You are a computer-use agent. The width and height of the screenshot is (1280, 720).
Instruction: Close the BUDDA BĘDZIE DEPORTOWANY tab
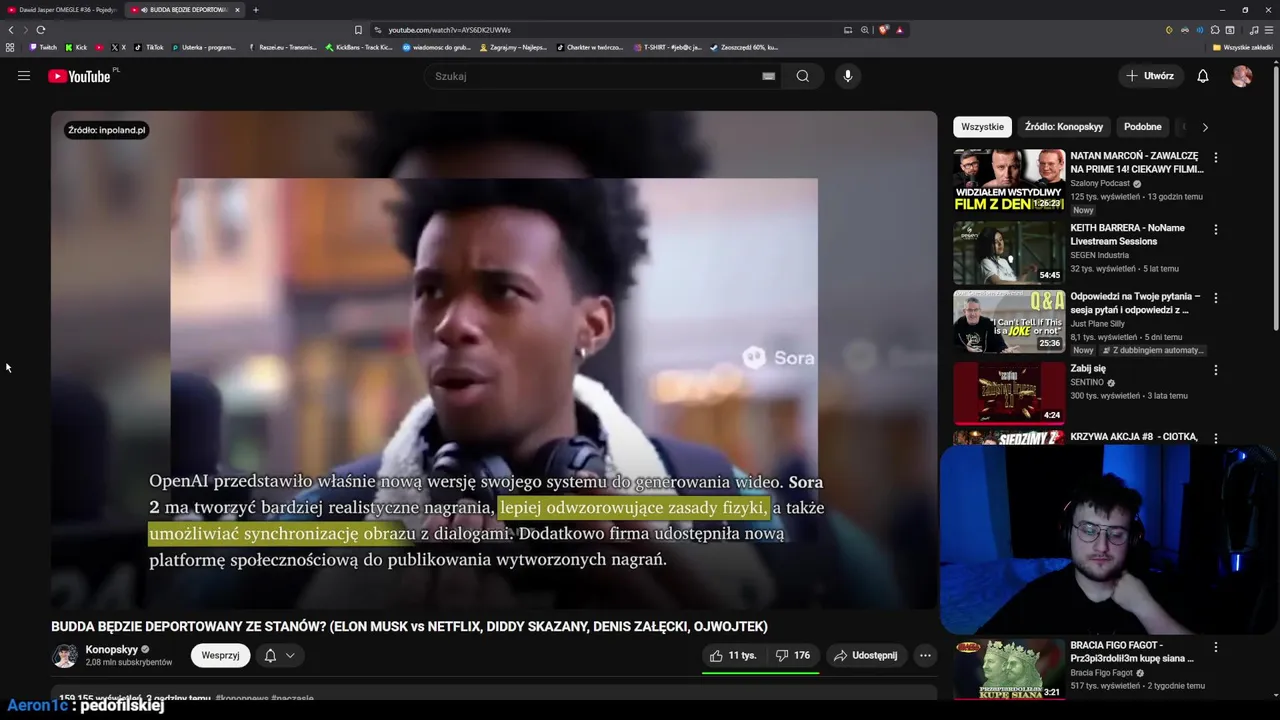point(237,10)
